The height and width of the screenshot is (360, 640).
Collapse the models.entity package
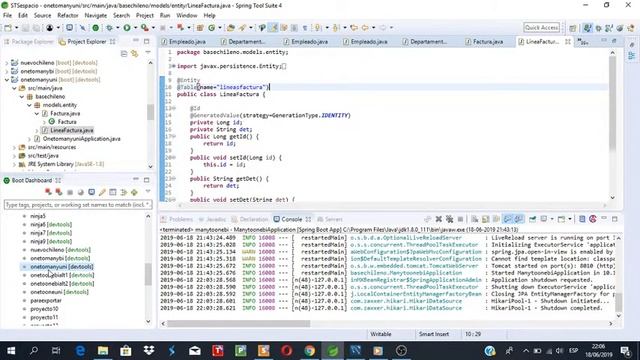[x=29, y=105]
